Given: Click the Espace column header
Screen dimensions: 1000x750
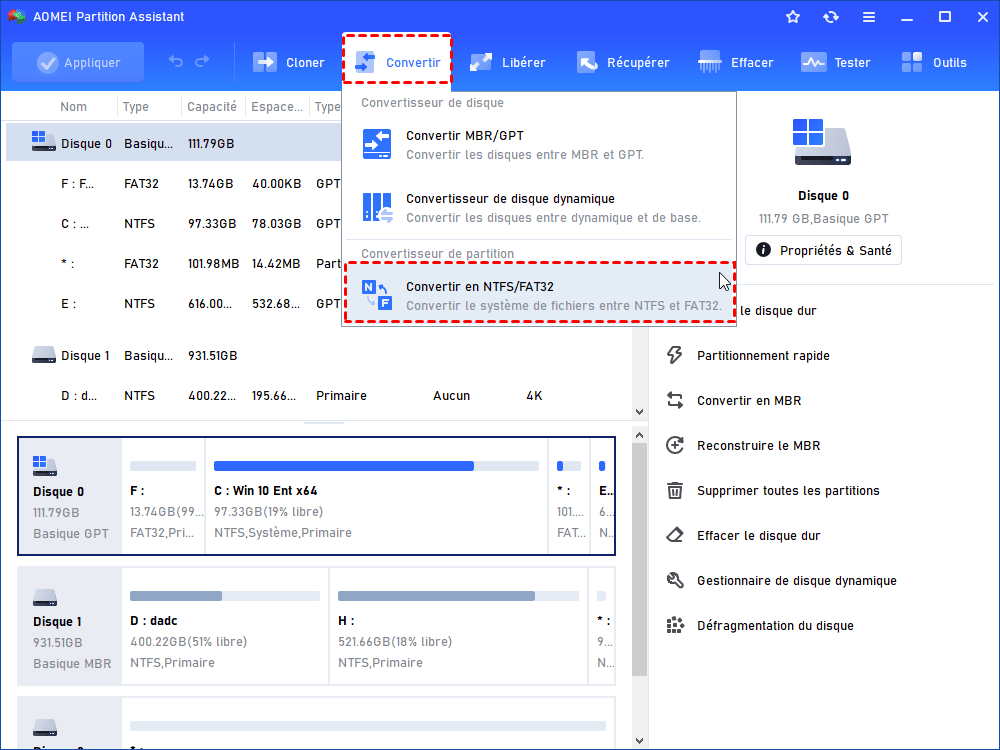Looking at the screenshot, I should (277, 107).
